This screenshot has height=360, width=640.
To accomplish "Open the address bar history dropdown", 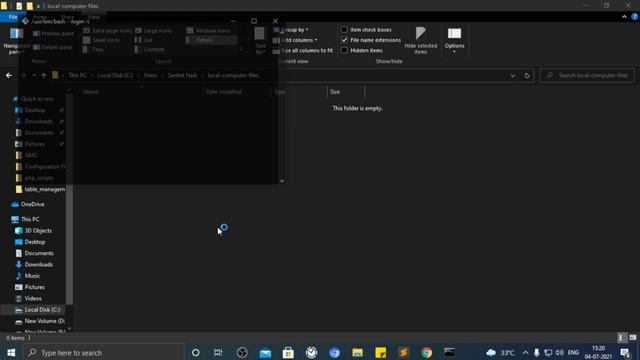I will [513, 76].
